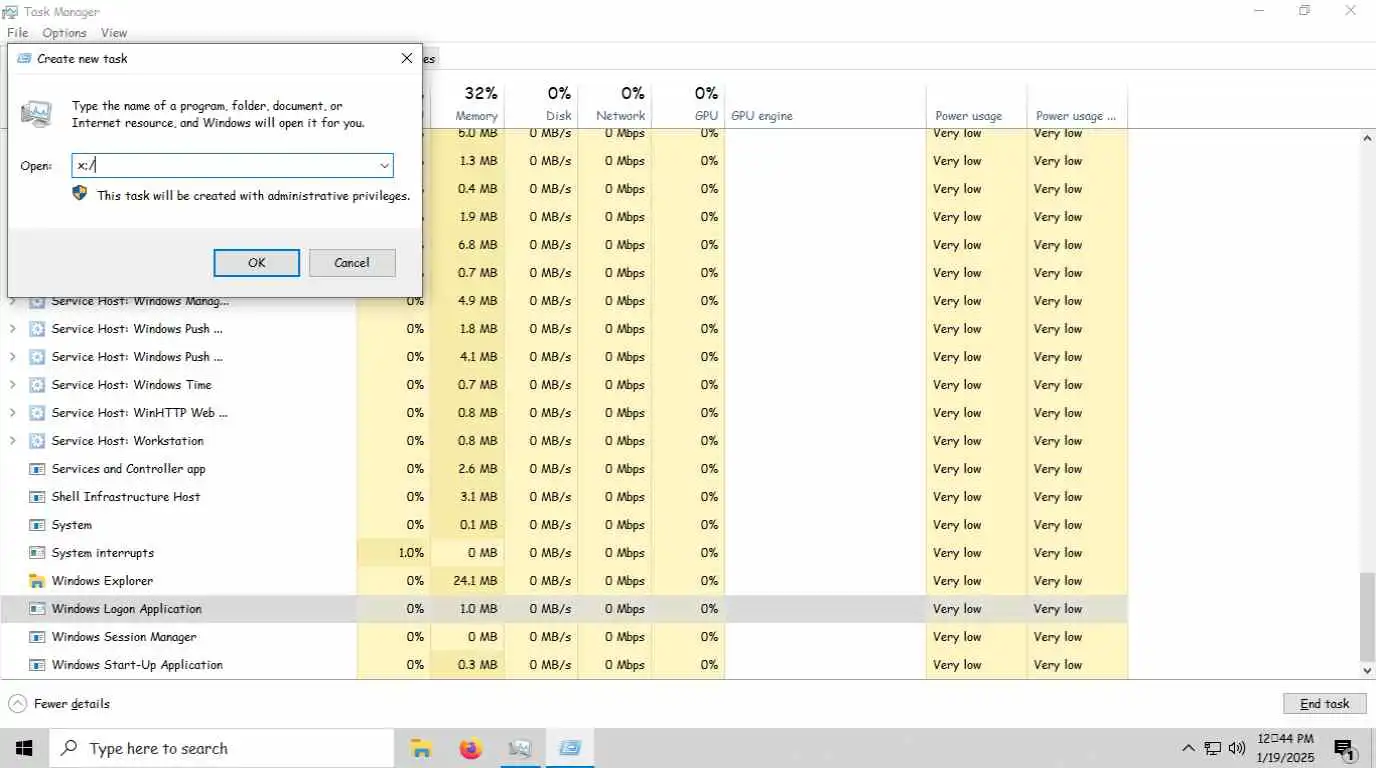Expand the Service Host: Windows Time group
1376x768 pixels.
(x=12, y=385)
